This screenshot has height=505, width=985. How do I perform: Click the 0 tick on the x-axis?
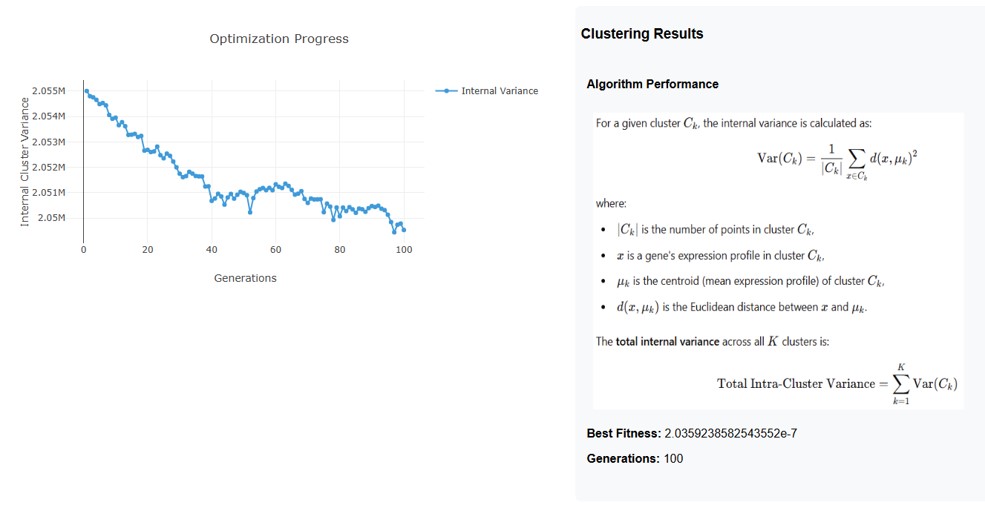(84, 250)
